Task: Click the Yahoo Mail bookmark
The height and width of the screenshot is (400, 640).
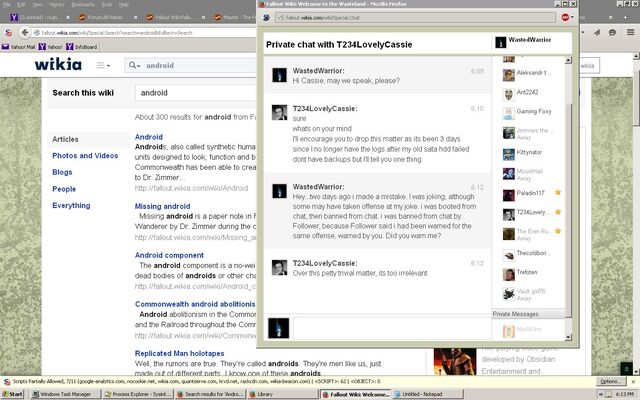Action: point(18,47)
